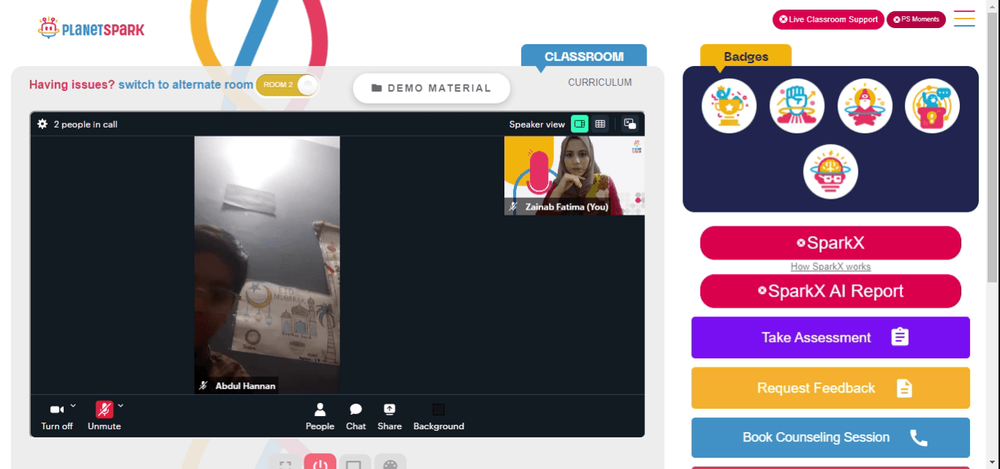Open SparkX

click(x=830, y=243)
